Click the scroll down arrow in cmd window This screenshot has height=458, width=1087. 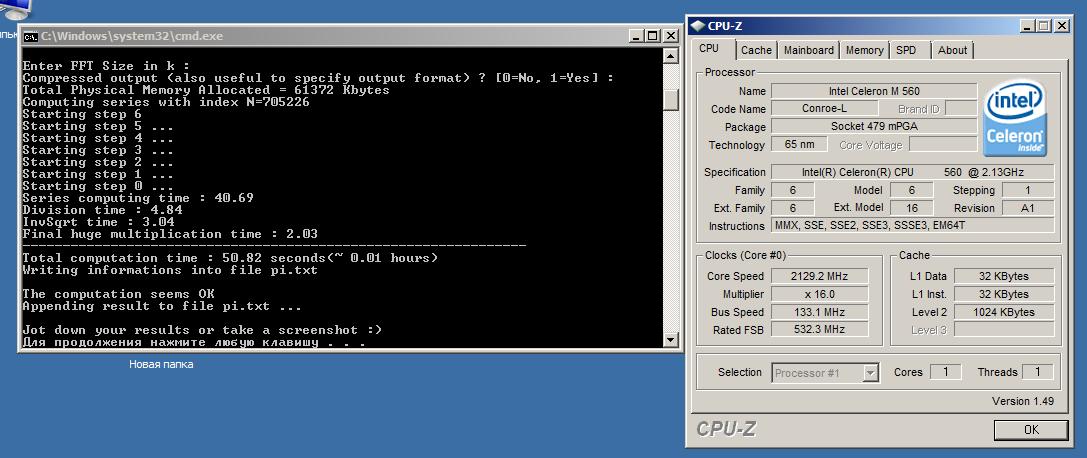[x=670, y=340]
